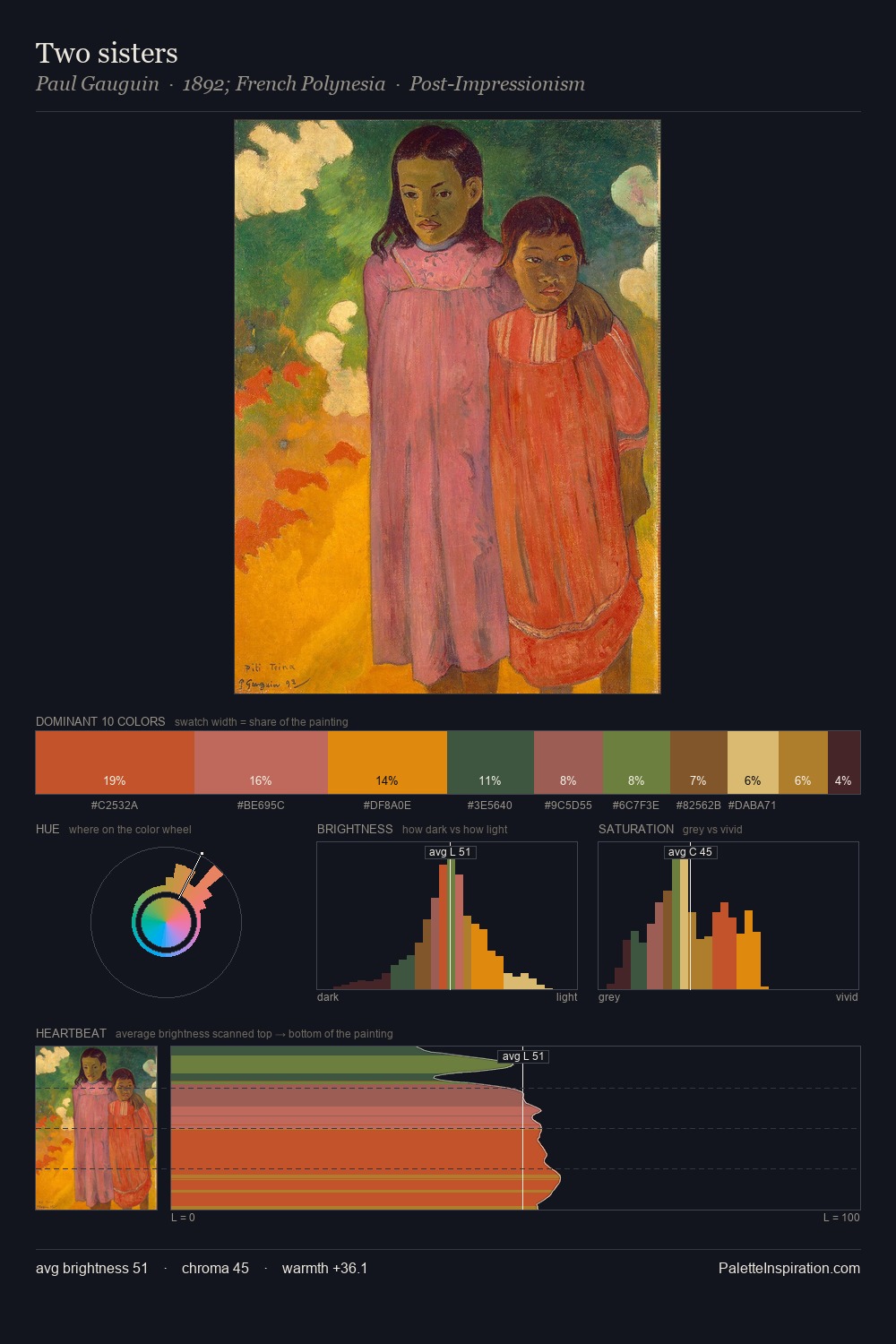Click the 'light' brightness axis label
The width and height of the screenshot is (896, 1344).
click(566, 997)
